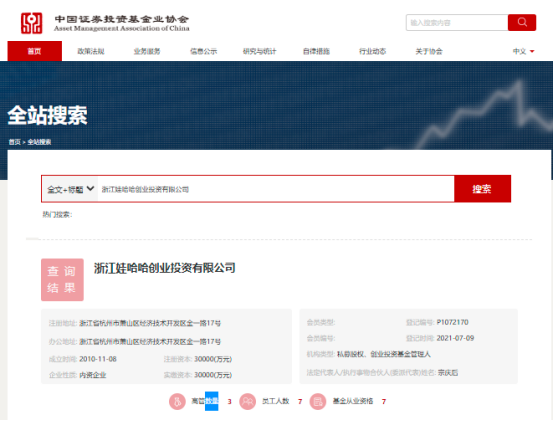Open the 信息公示 menu item
The image size is (554, 421).
tap(204, 52)
